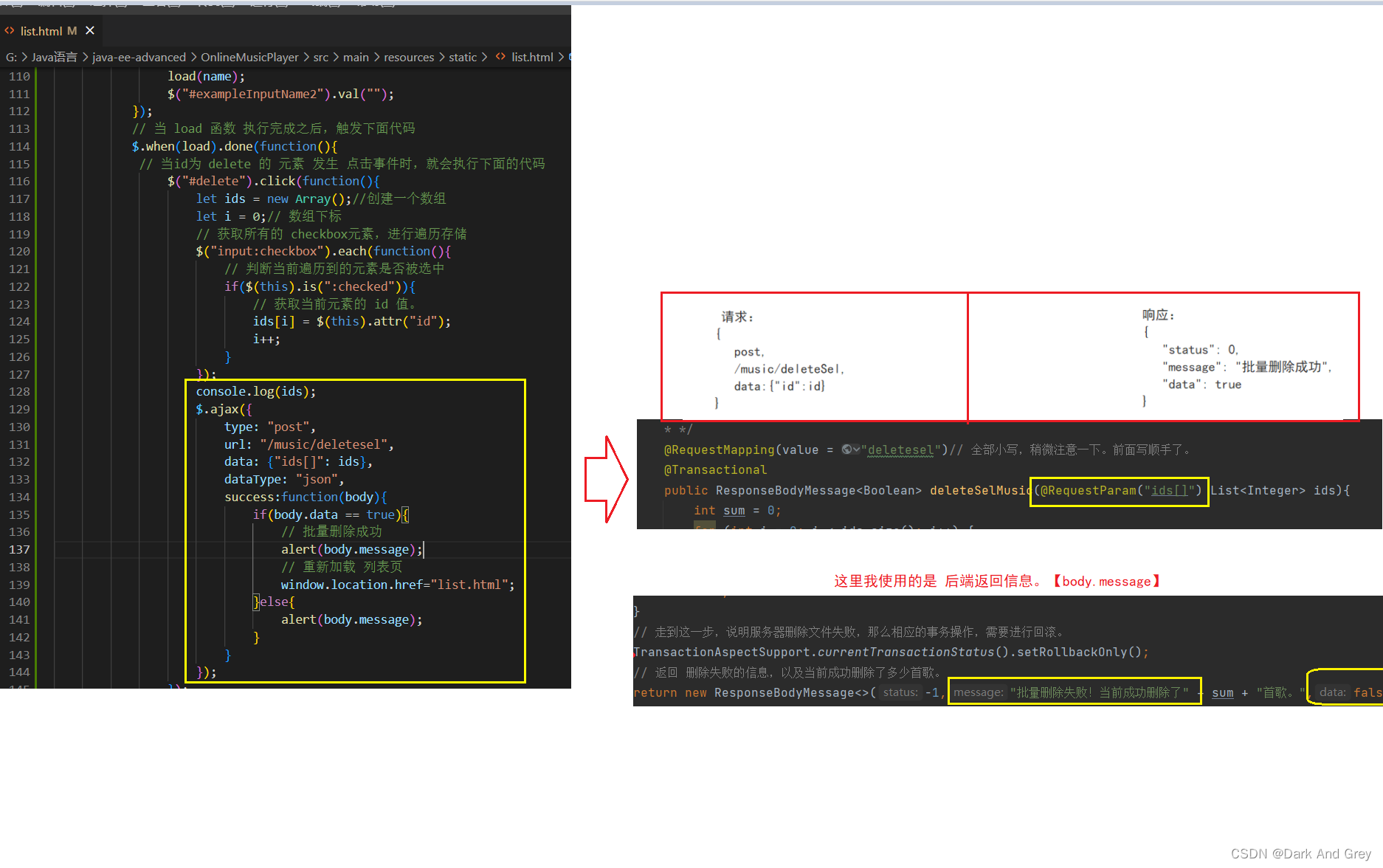Click the 'status:' parameter hint
1383x868 pixels.
click(x=900, y=692)
